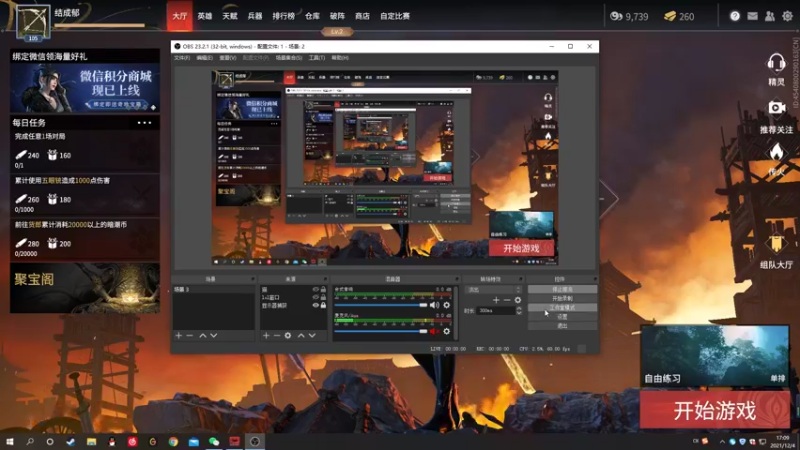The height and width of the screenshot is (450, 800).
Task: Add a scene transition with the plus icon
Action: pyautogui.click(x=496, y=300)
